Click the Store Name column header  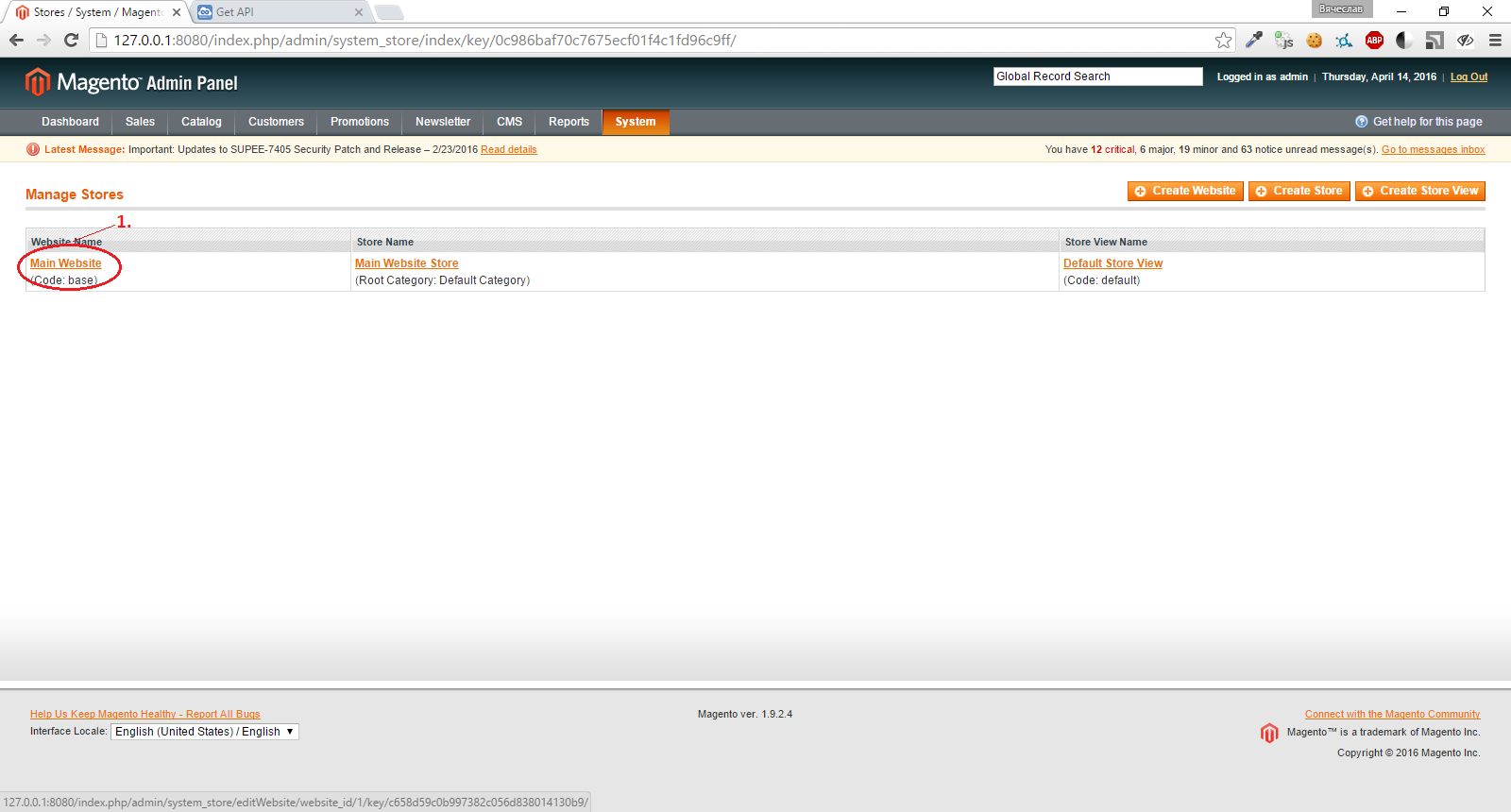coord(705,242)
